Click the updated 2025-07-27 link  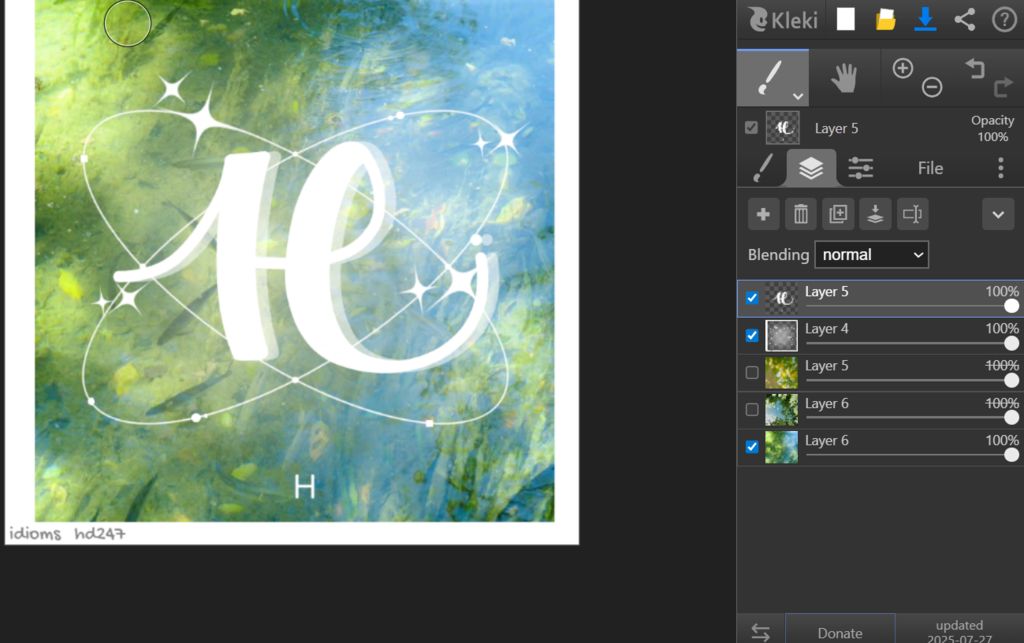959,632
